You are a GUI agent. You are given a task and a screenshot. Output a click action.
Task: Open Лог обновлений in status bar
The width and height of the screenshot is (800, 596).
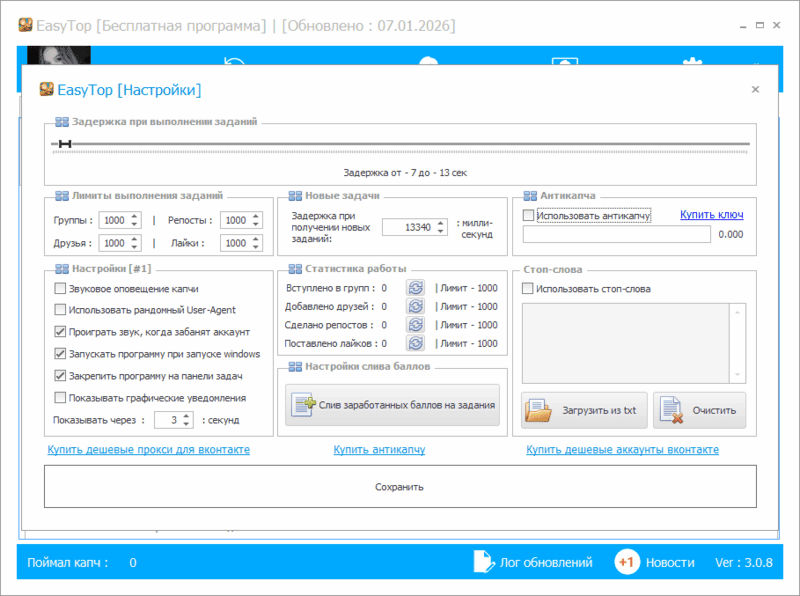[533, 563]
